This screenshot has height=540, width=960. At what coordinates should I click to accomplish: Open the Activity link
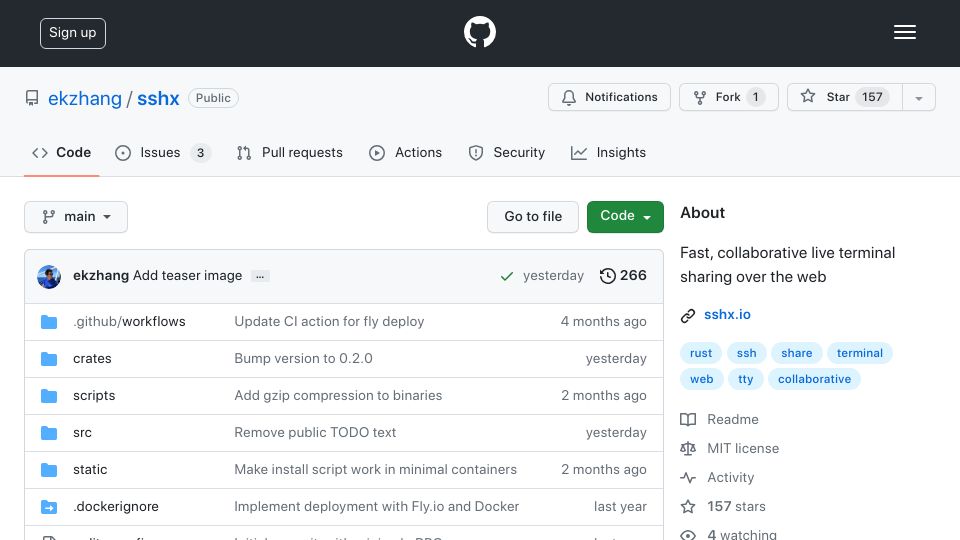(718, 478)
